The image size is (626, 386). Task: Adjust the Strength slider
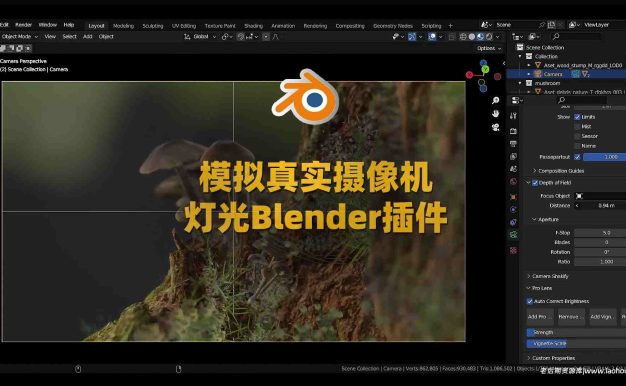tap(576, 332)
